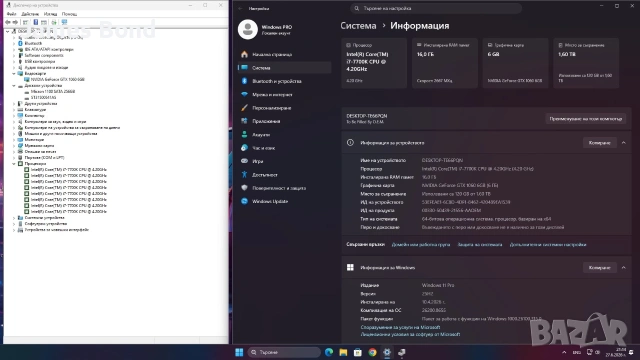Copy Windows information with Копиране button
This screenshot has height=360, width=640.
(600, 268)
